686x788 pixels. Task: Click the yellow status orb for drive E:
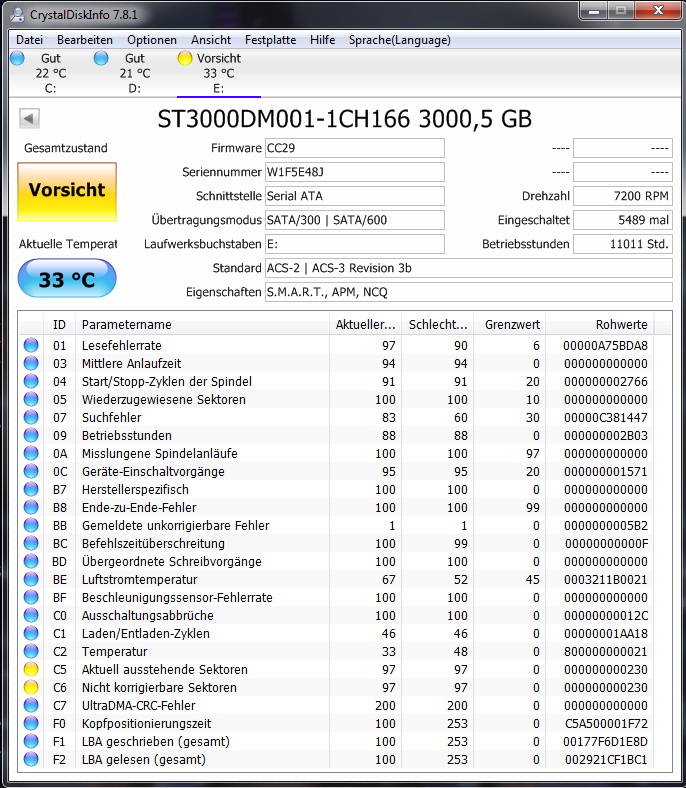click(185, 58)
